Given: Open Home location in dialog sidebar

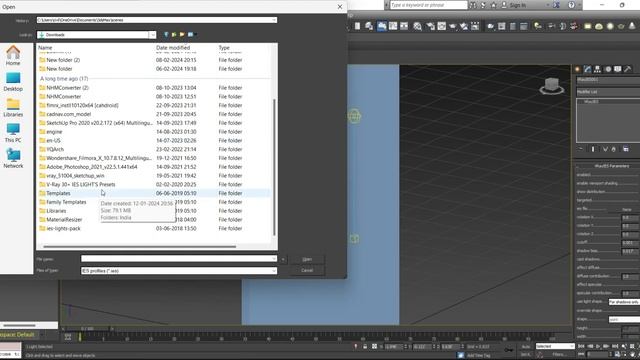Looking at the screenshot, I should point(13,56).
